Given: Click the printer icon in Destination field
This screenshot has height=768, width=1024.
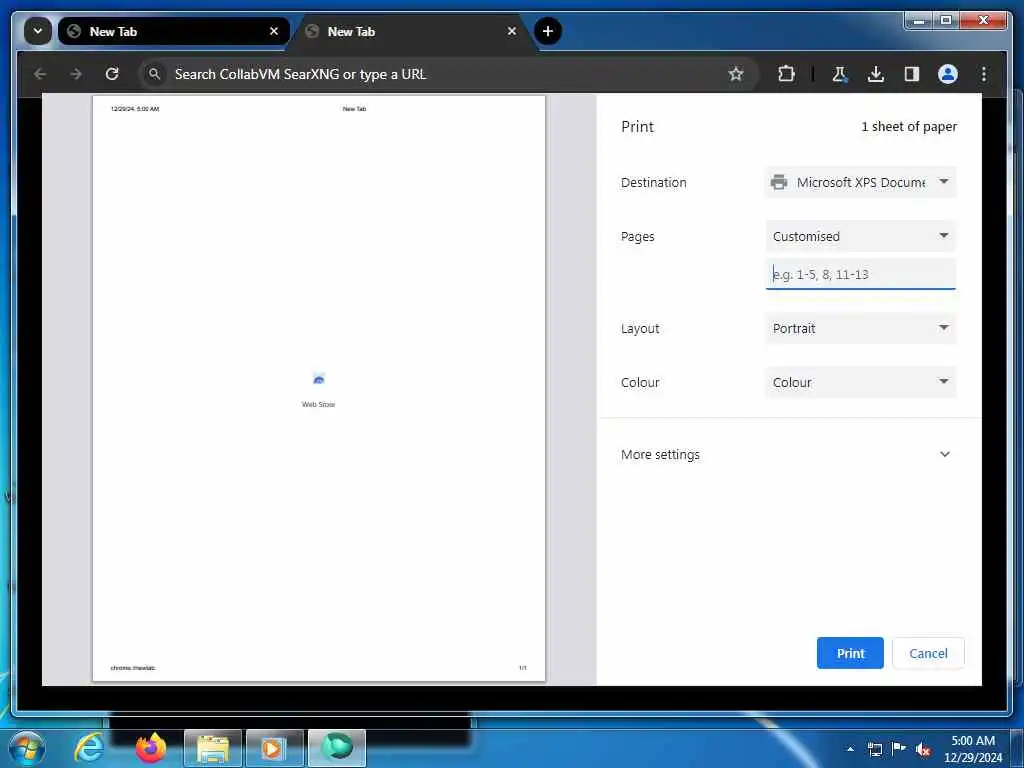Looking at the screenshot, I should pos(778,182).
